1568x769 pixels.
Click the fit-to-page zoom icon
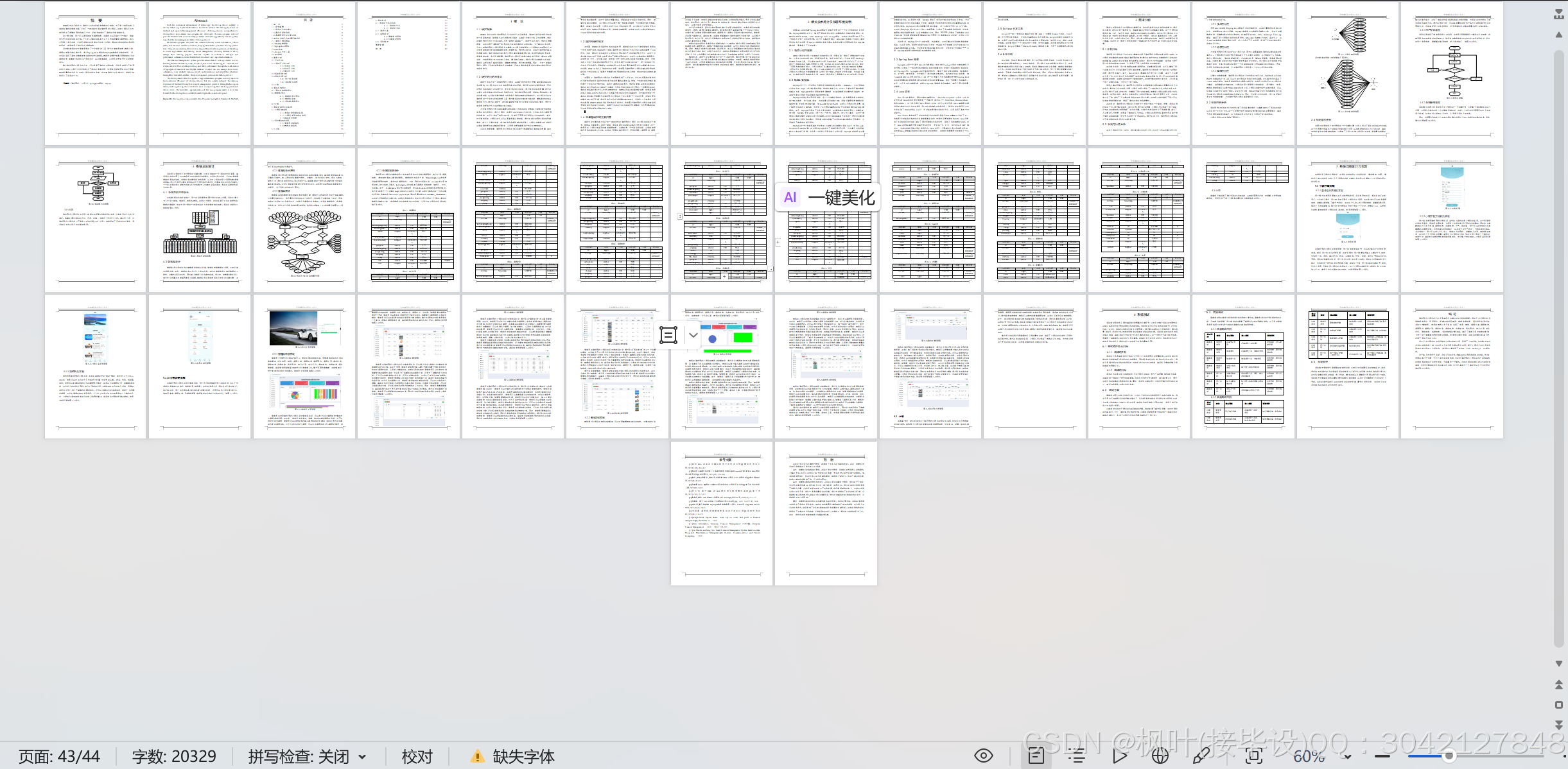pyautogui.click(x=1253, y=756)
